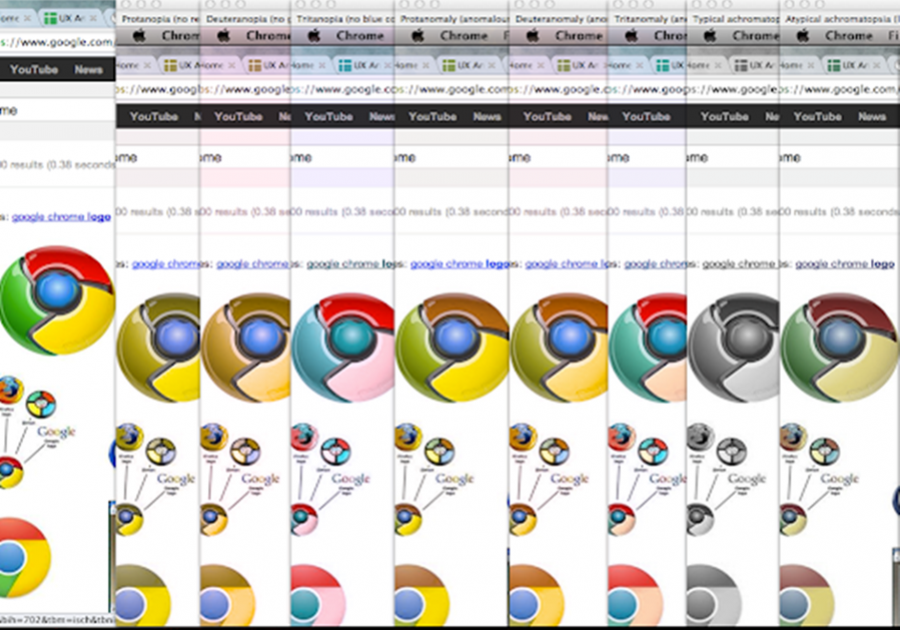Click the flat Chrome logo in the Tritanopia window

point(319,595)
